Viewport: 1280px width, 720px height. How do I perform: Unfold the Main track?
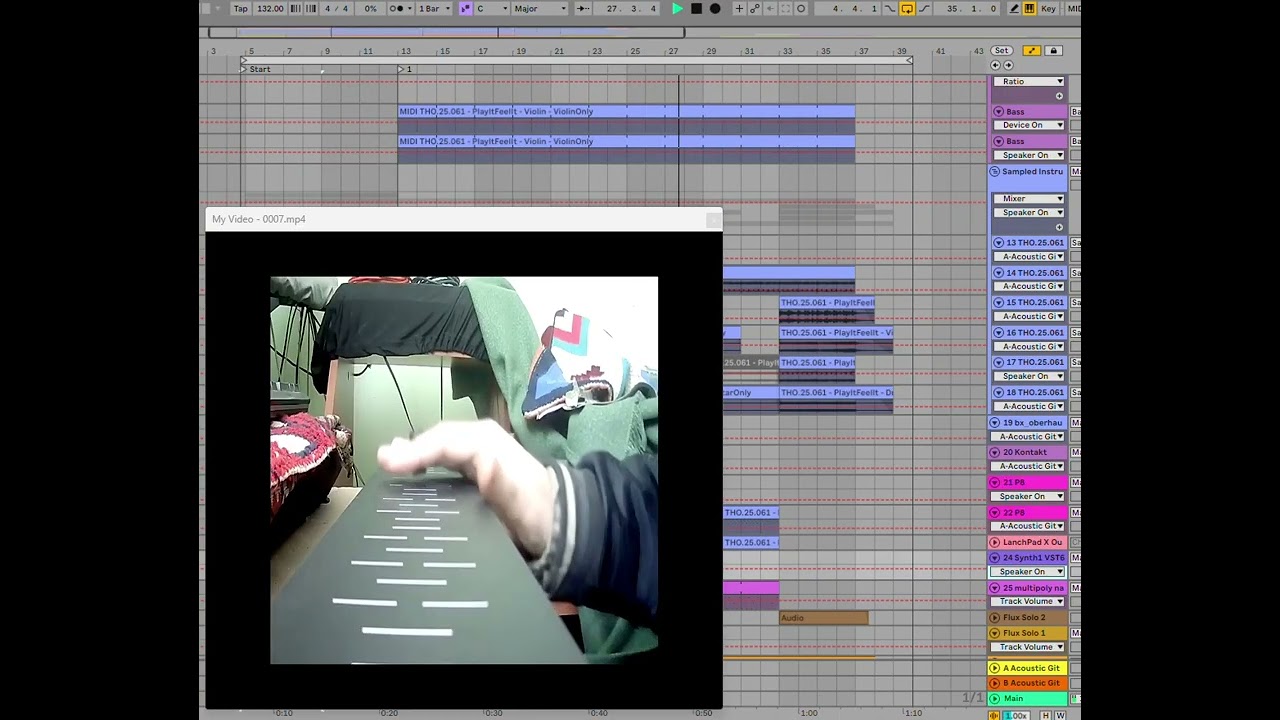click(x=995, y=698)
